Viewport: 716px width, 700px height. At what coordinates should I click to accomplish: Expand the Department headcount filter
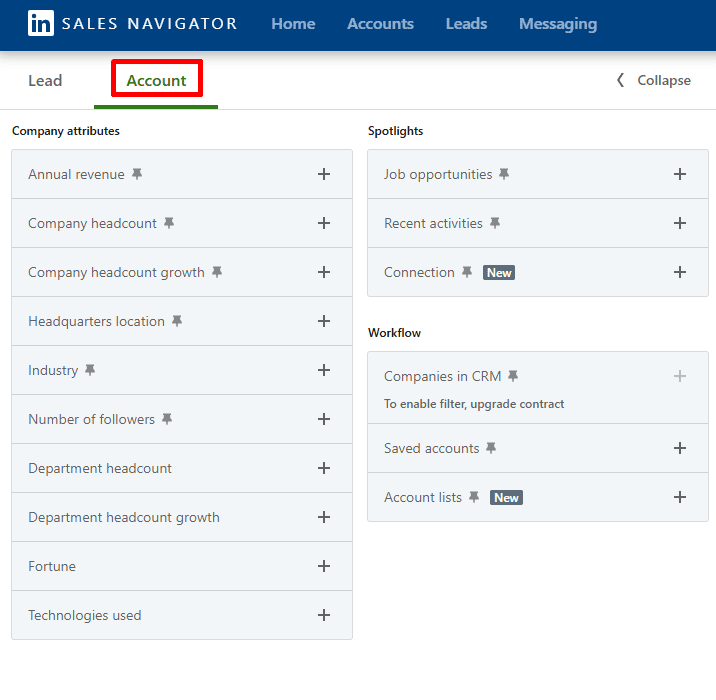click(323, 468)
